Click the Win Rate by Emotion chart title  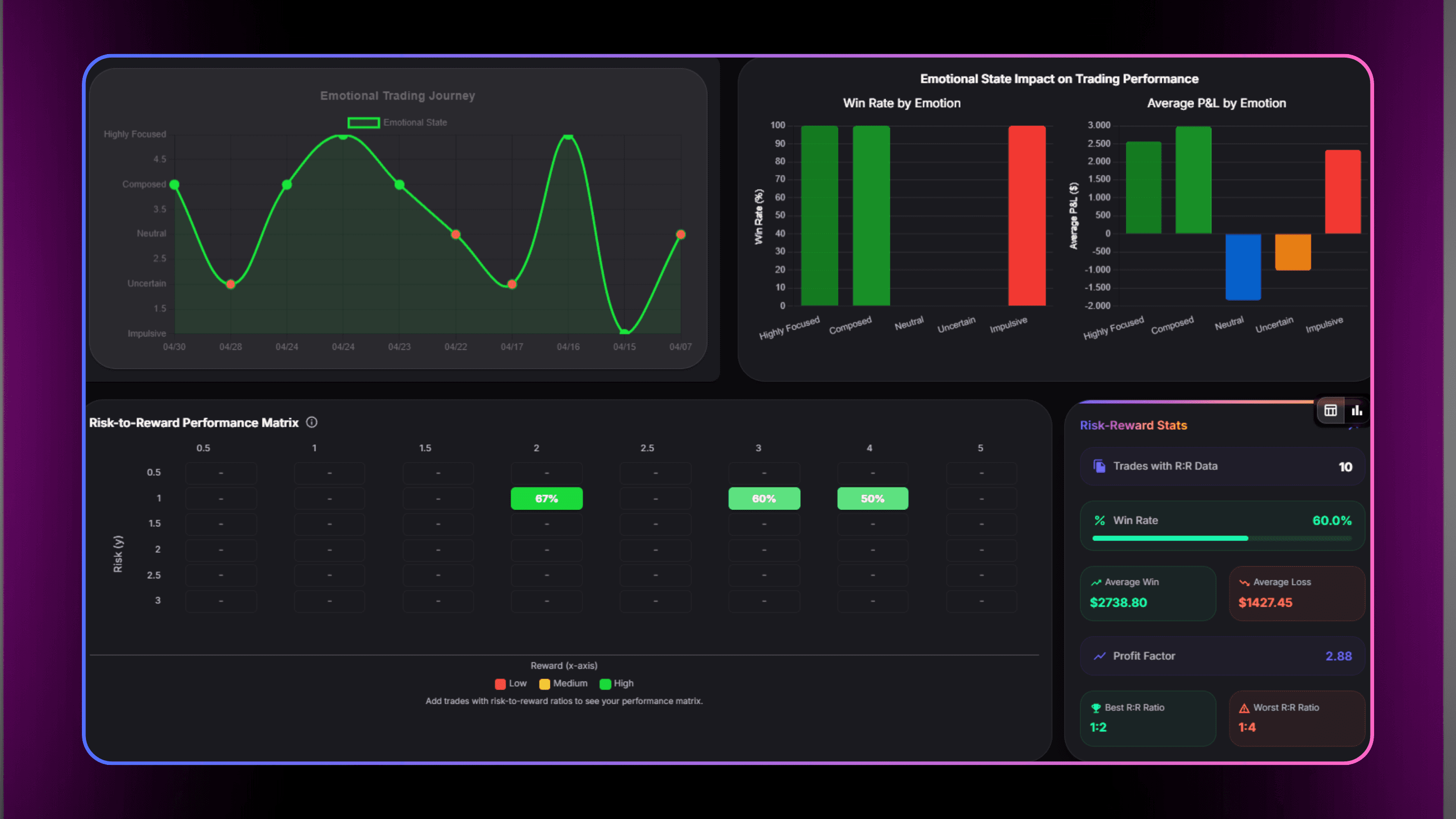901,103
